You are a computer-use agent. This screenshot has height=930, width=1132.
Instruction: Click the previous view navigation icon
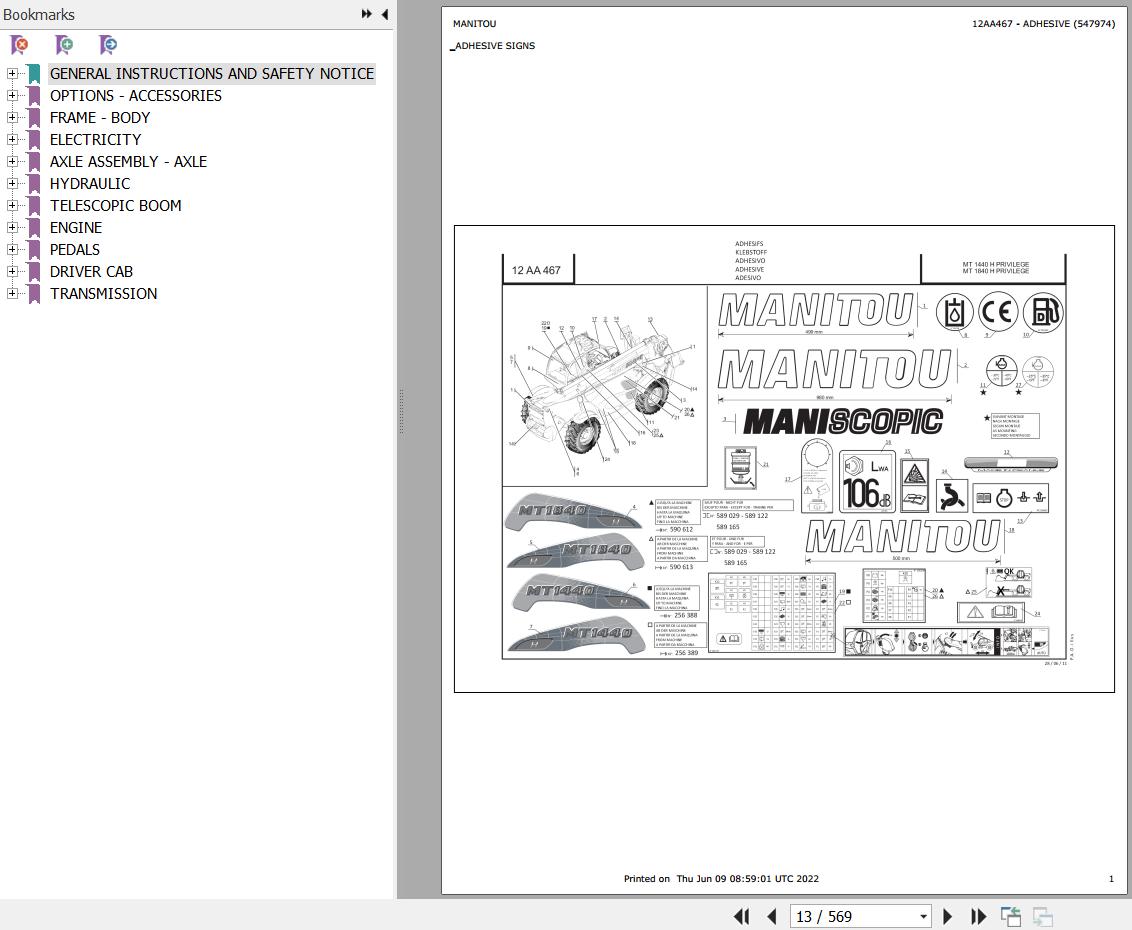1011,916
